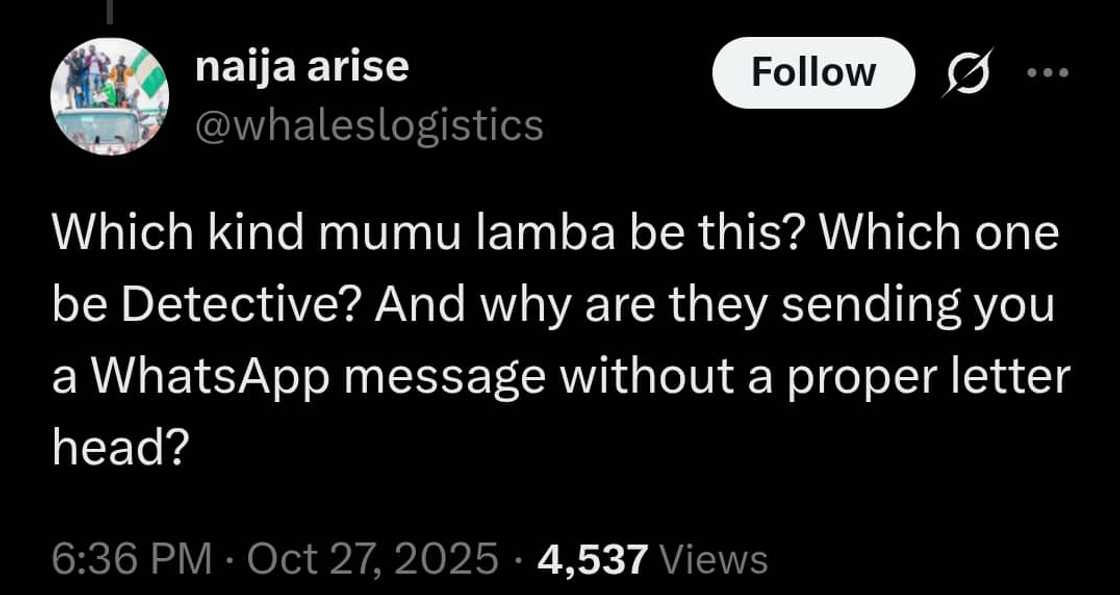Click the tweet body text
Viewport: 1120px width, 595px height.
(561, 341)
